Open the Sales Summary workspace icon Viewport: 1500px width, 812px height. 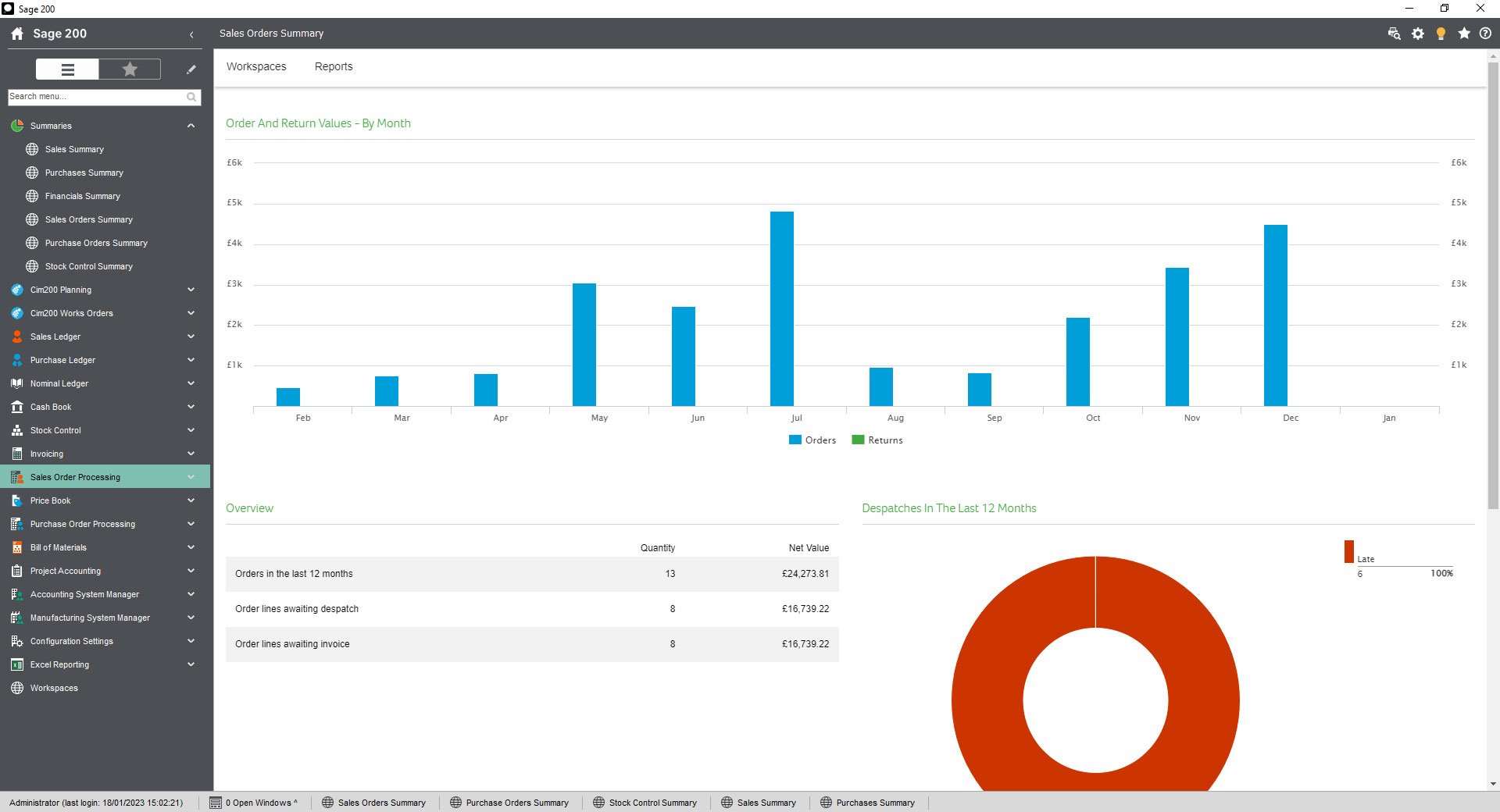(x=31, y=149)
